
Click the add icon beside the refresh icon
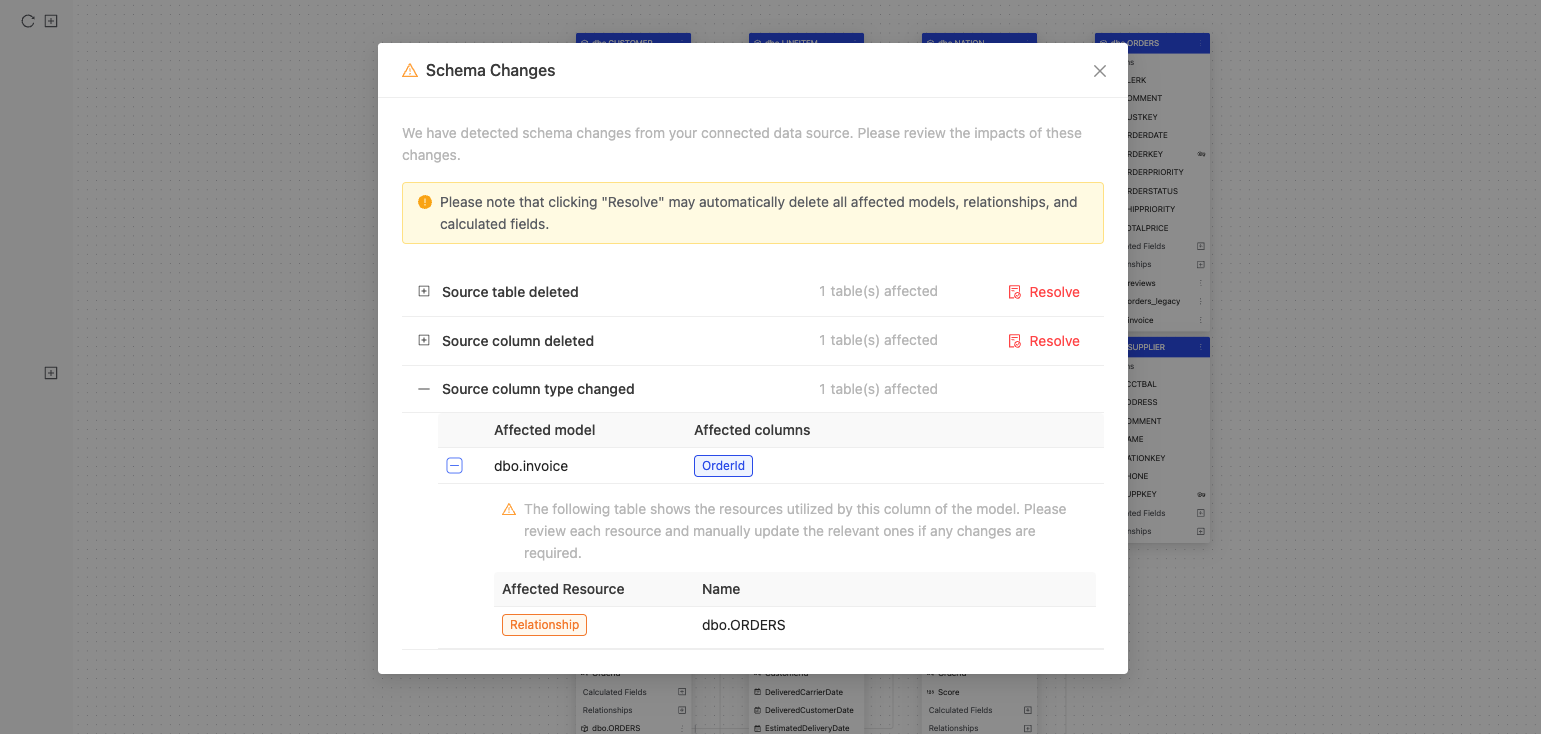51,21
